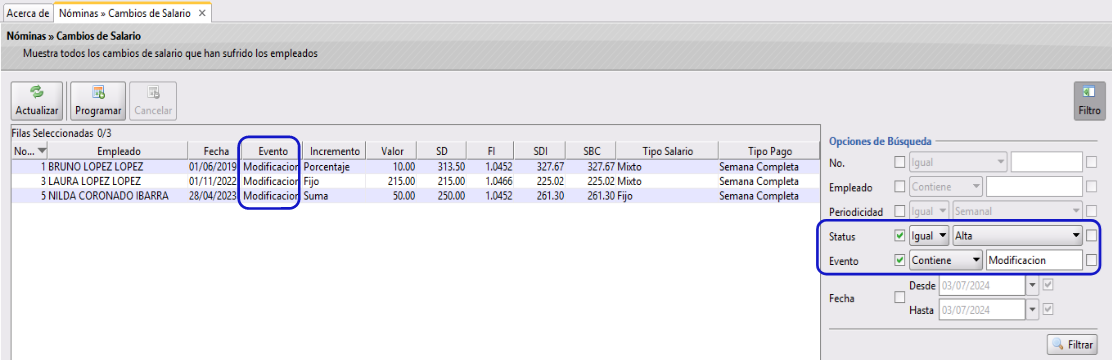Image resolution: width=1112 pixels, height=360 pixels.
Task: Sort by the Valor column header
Action: (x=391, y=151)
